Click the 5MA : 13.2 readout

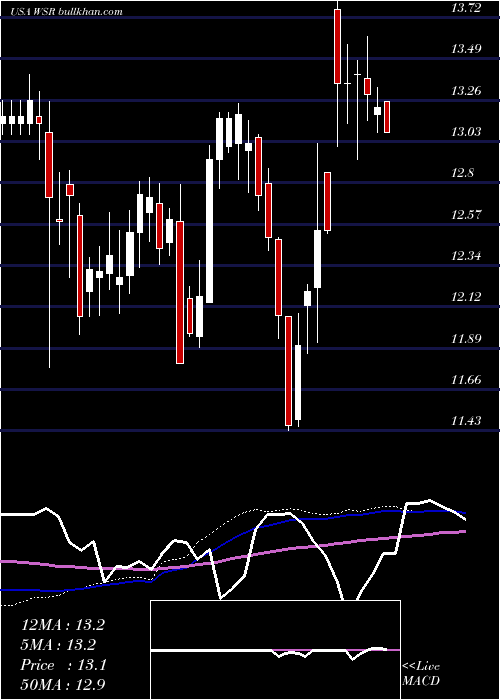[58, 645]
